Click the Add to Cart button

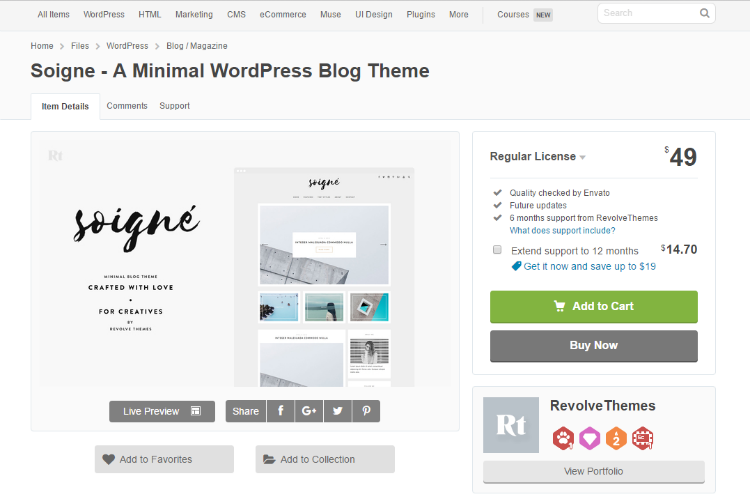(x=594, y=307)
